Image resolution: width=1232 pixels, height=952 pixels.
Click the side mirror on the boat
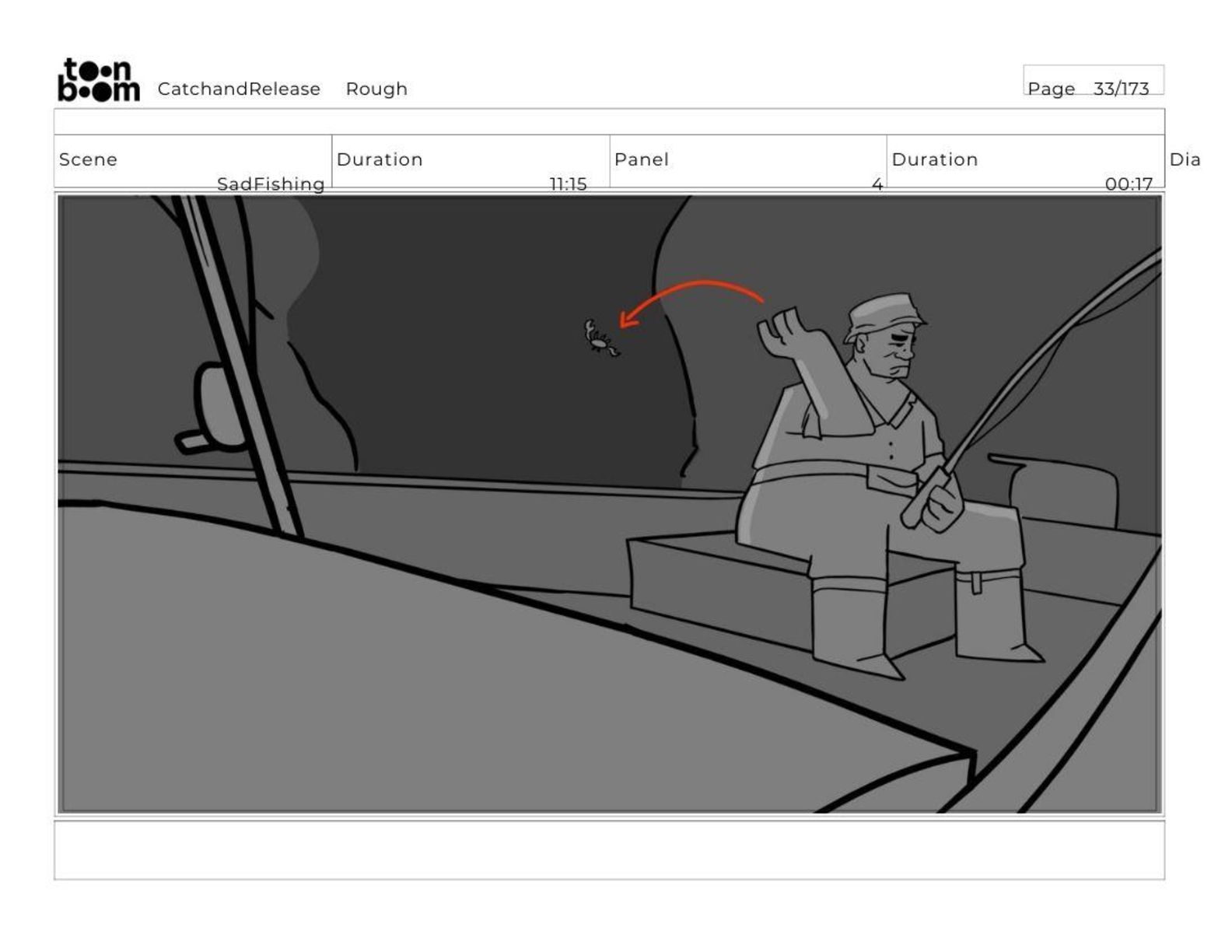point(212,408)
